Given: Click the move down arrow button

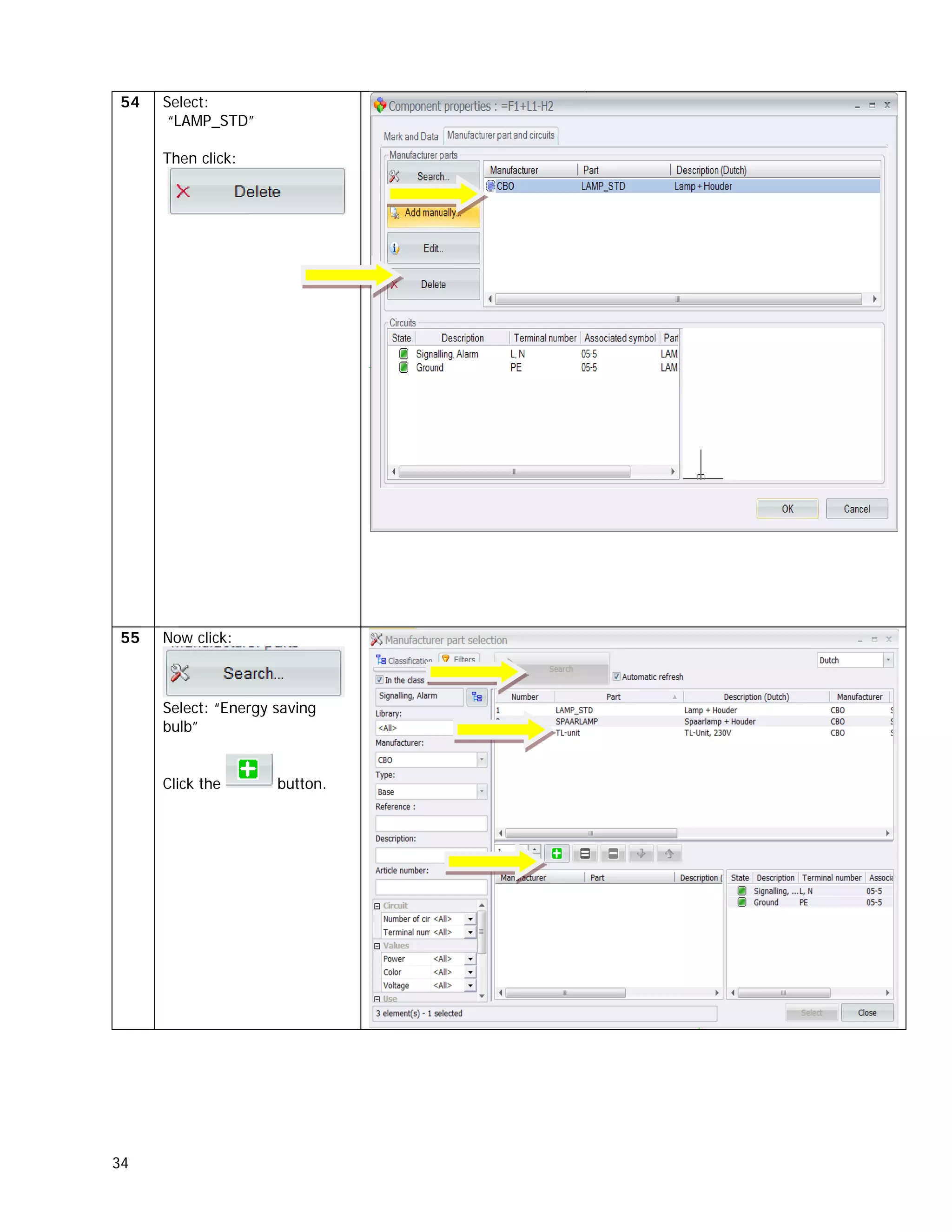Looking at the screenshot, I should (x=641, y=854).
